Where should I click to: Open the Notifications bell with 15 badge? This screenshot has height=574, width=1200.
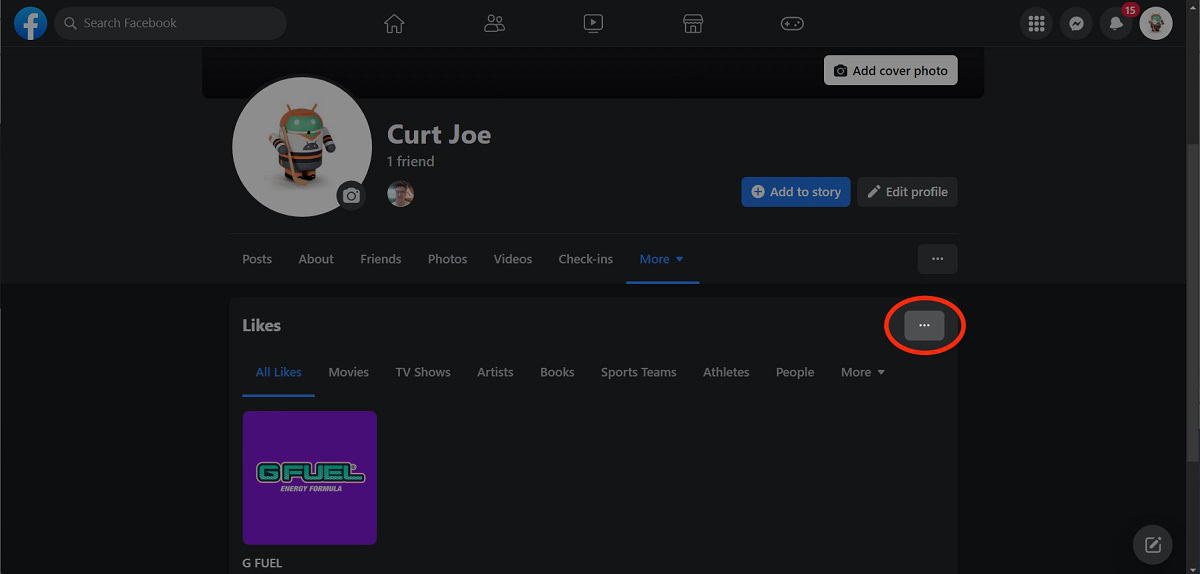pyautogui.click(x=1116, y=23)
